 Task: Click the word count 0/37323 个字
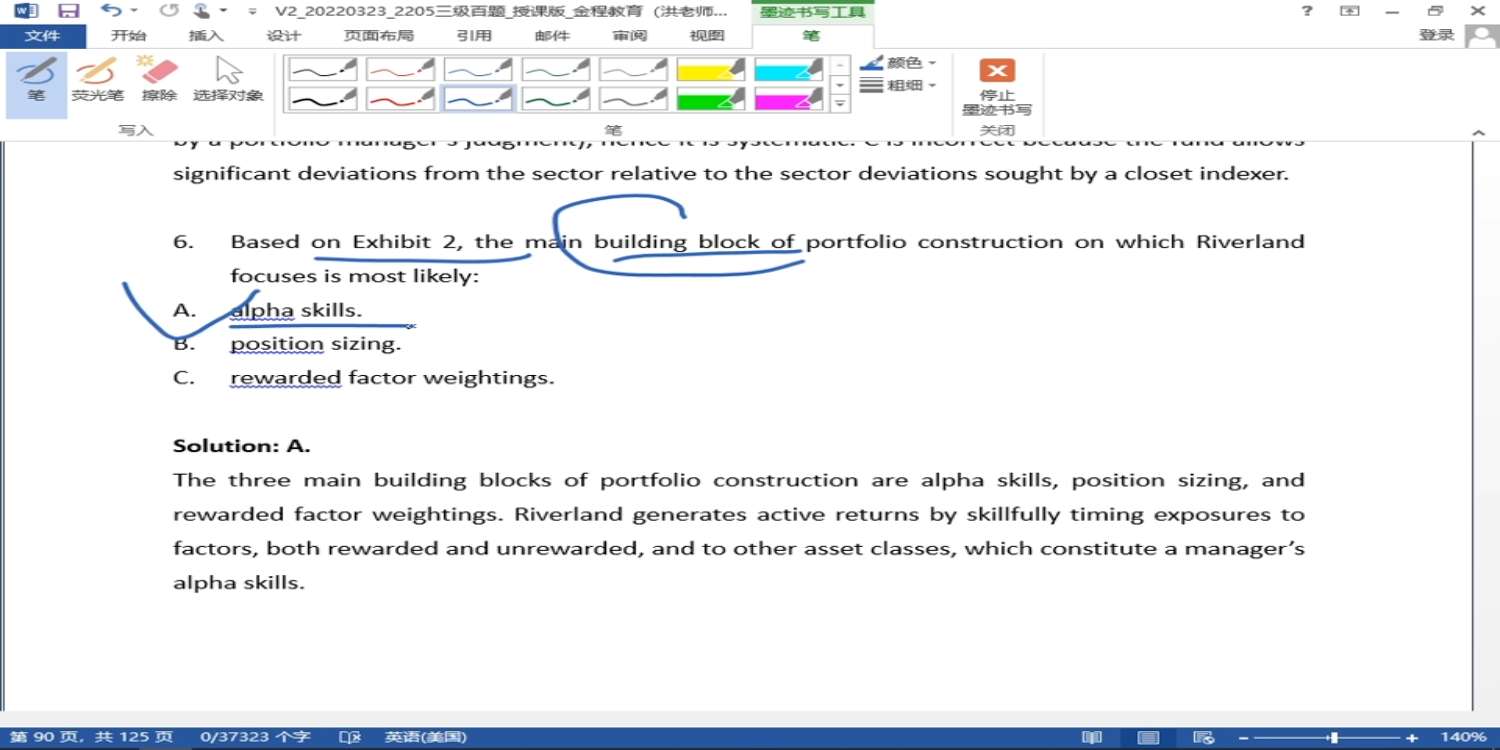point(254,737)
